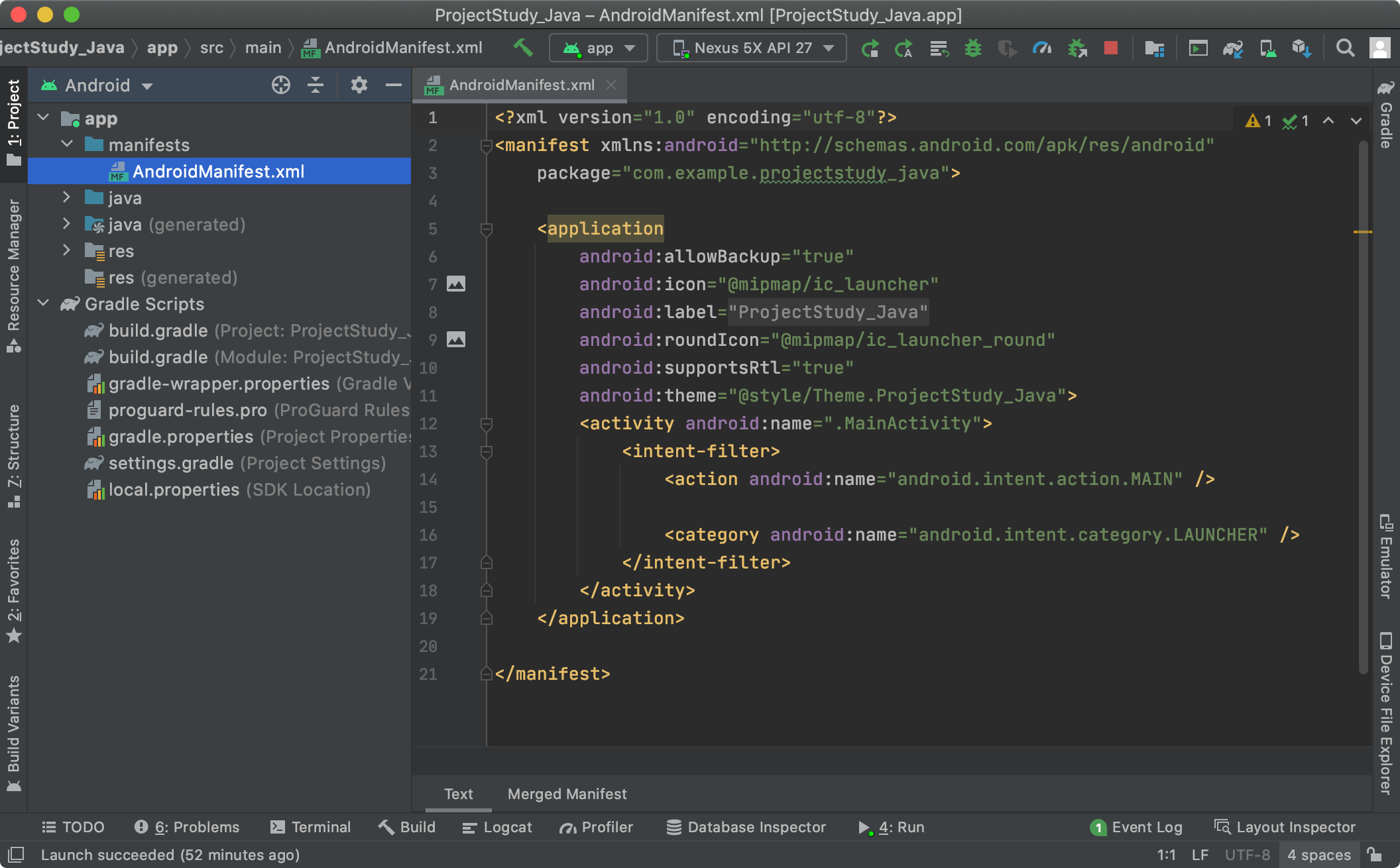
Task: Sync Project with Gradle Files icon
Action: [1233, 48]
